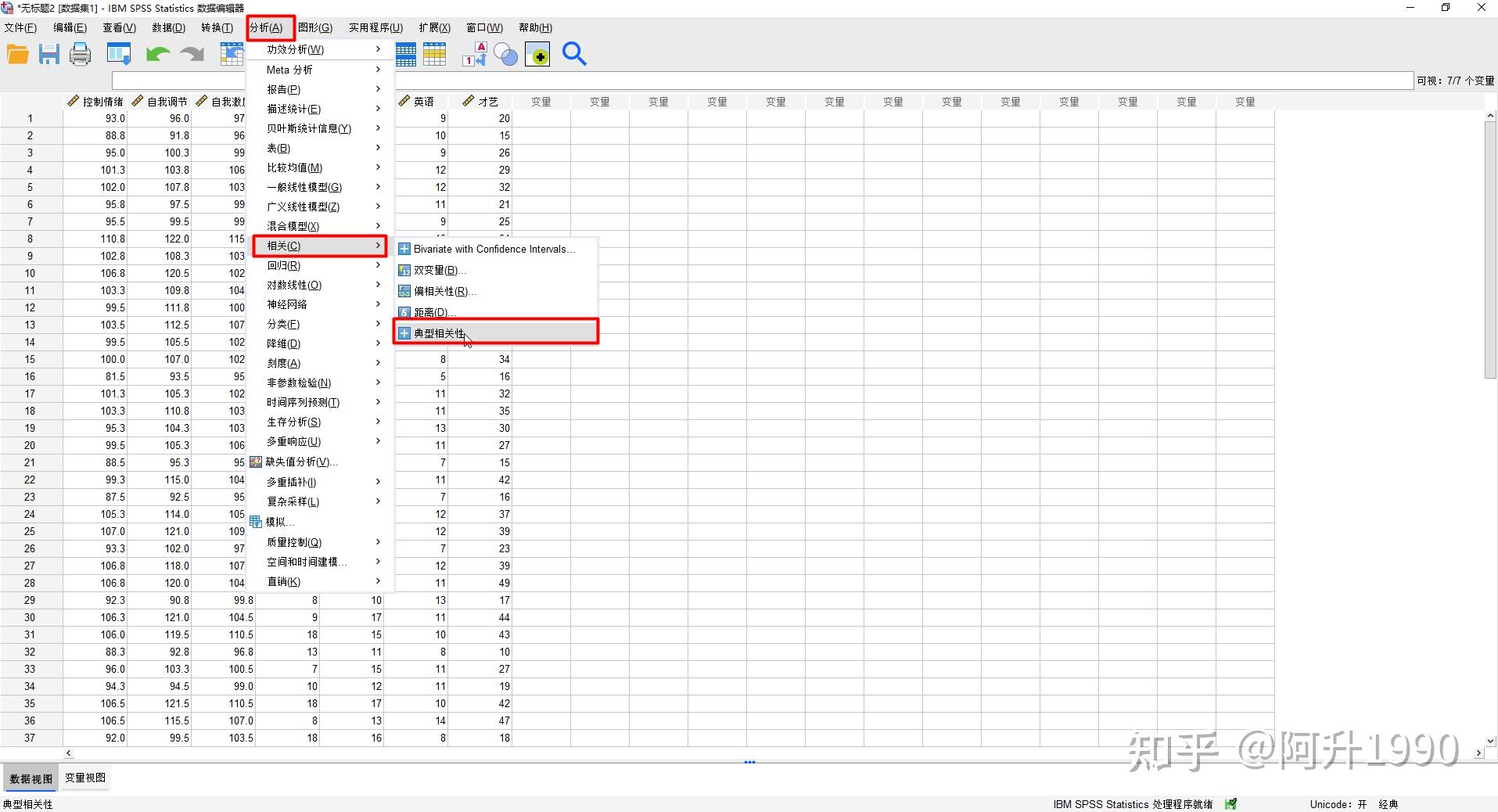Open the 数据(D) menu
The width and height of the screenshot is (1498, 812).
168,27
